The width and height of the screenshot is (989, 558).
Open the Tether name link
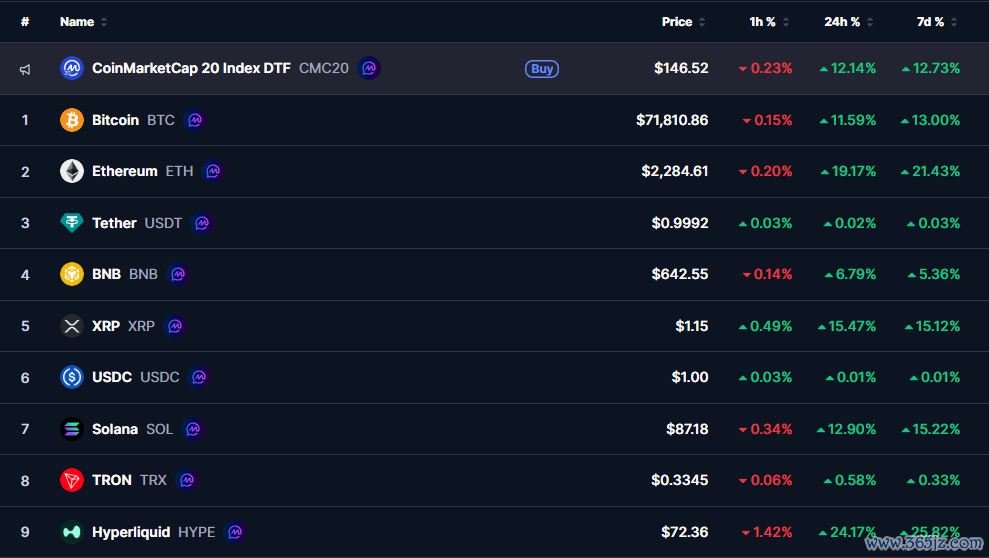point(114,223)
